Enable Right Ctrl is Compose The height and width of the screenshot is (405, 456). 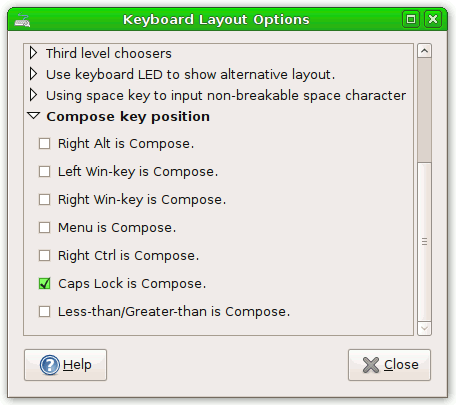[44, 256]
